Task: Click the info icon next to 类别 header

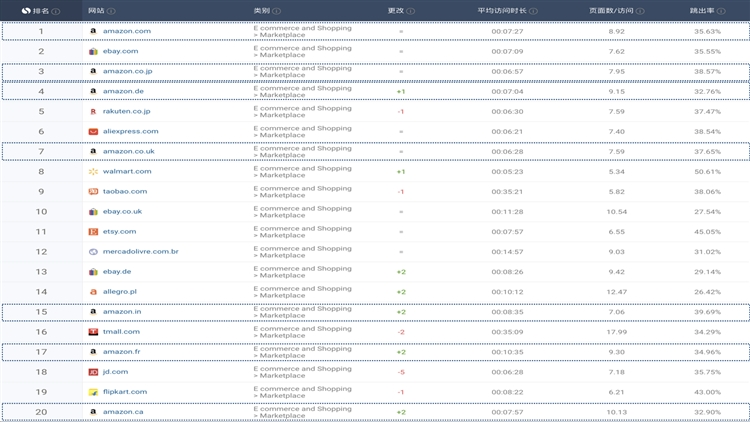Action: (277, 12)
